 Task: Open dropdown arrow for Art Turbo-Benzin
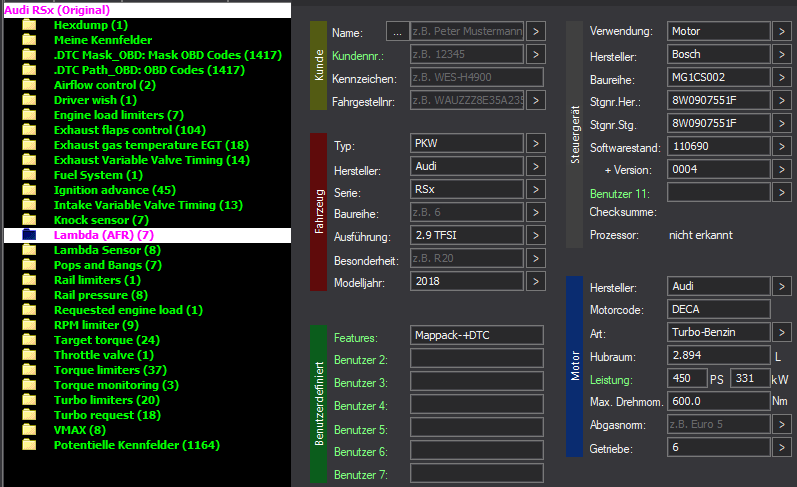[782, 332]
